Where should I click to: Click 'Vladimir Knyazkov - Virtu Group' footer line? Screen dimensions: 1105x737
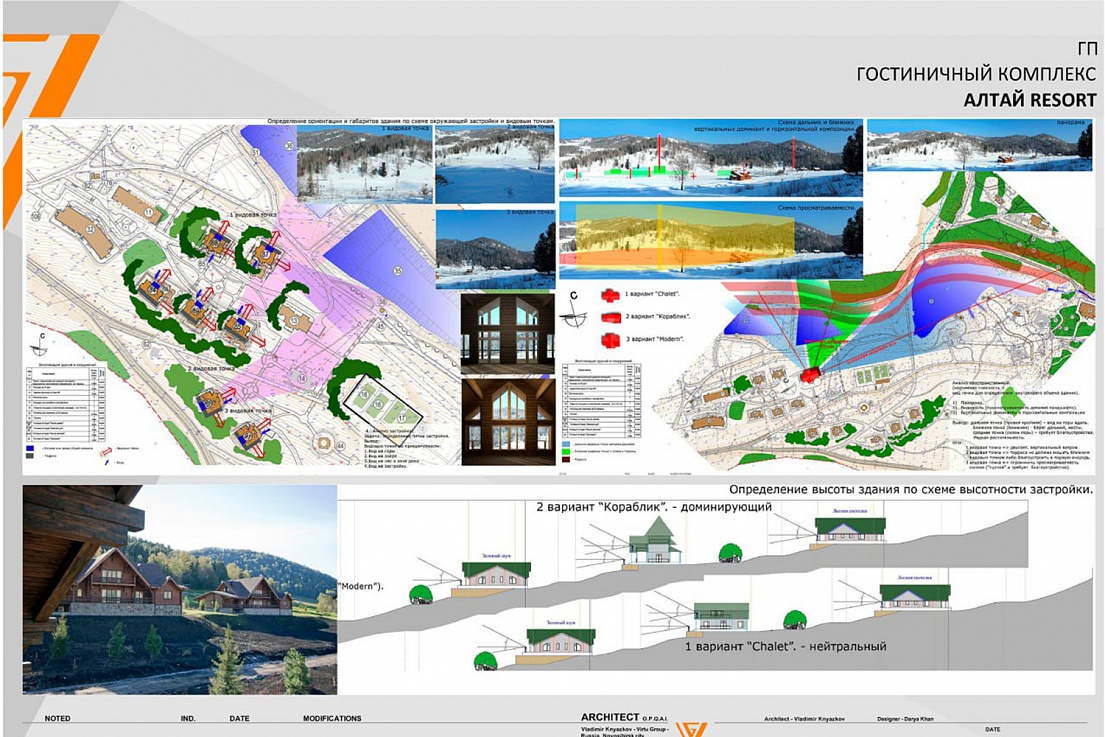pos(624,729)
